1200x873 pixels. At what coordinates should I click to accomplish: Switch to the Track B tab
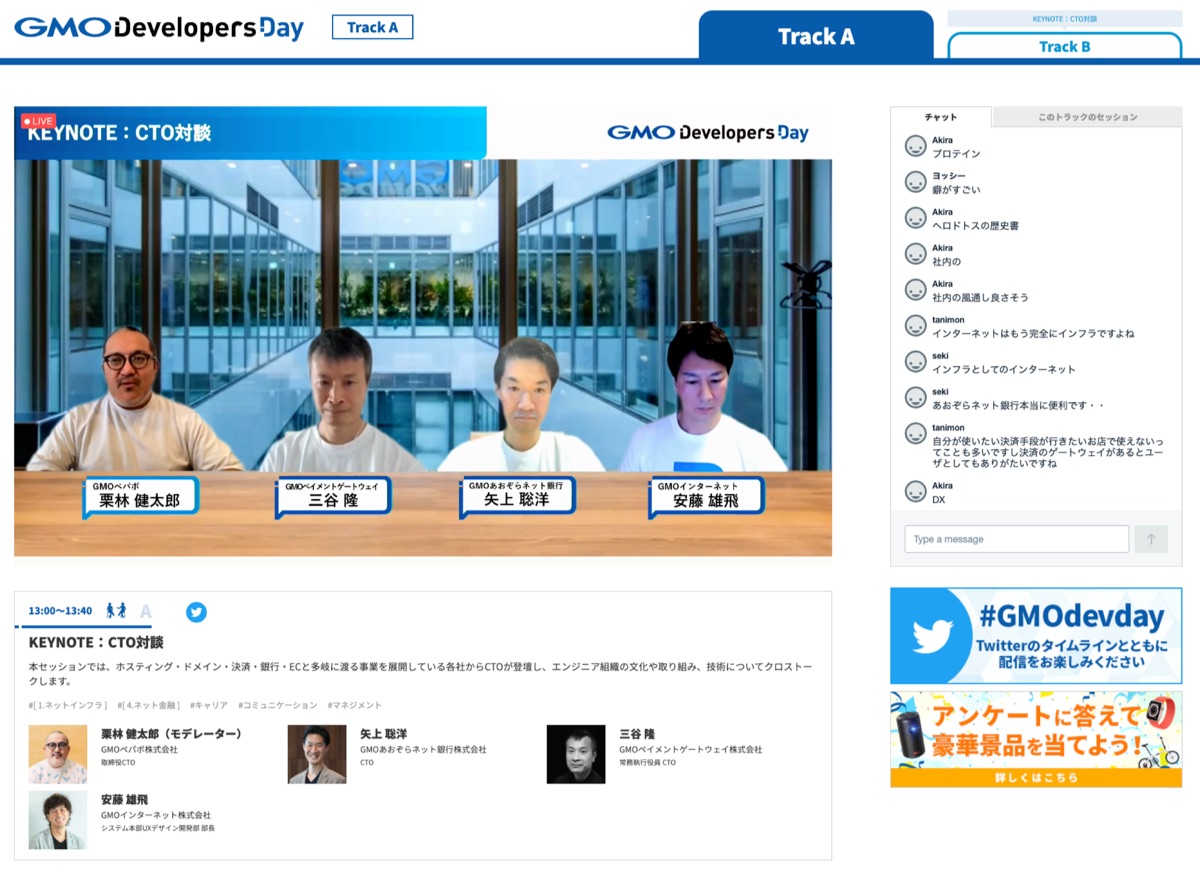[1064, 46]
